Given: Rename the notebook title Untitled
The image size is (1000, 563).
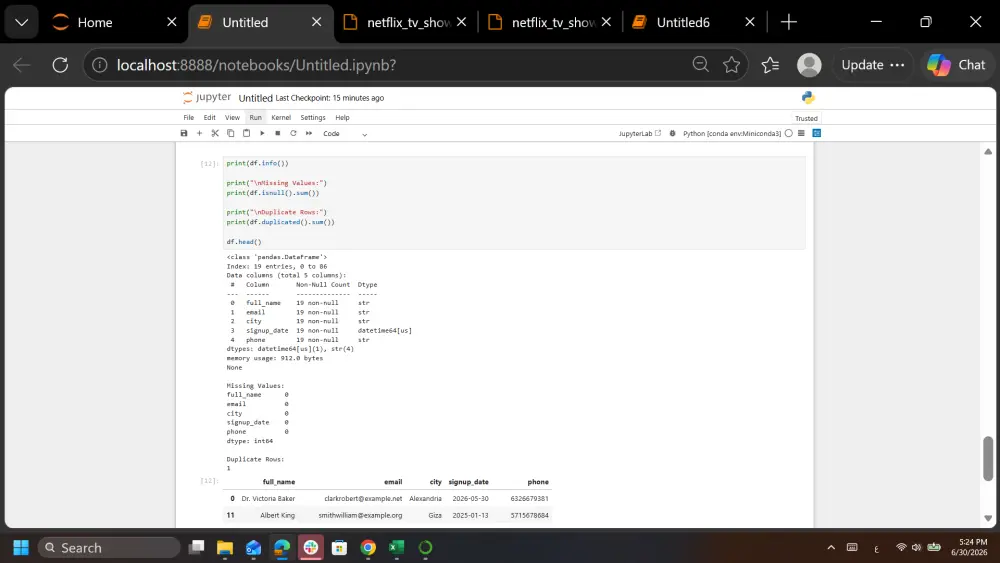Looking at the screenshot, I should pyautogui.click(x=255, y=98).
